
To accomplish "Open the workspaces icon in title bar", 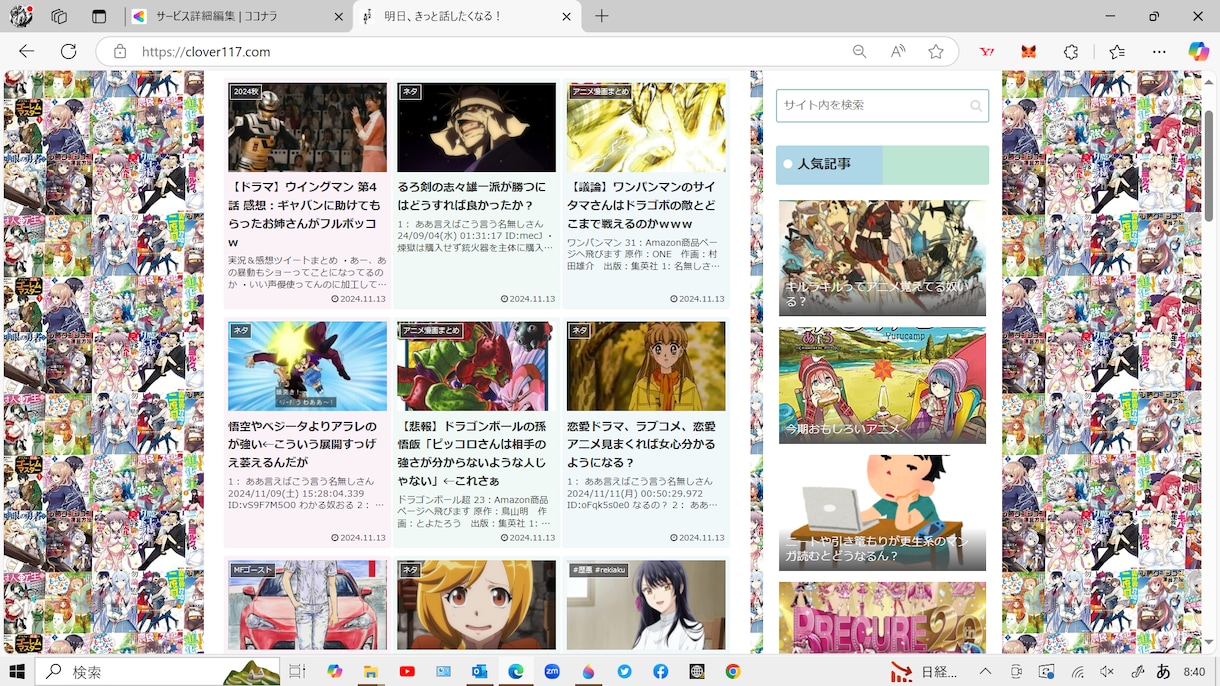I will (x=59, y=16).
